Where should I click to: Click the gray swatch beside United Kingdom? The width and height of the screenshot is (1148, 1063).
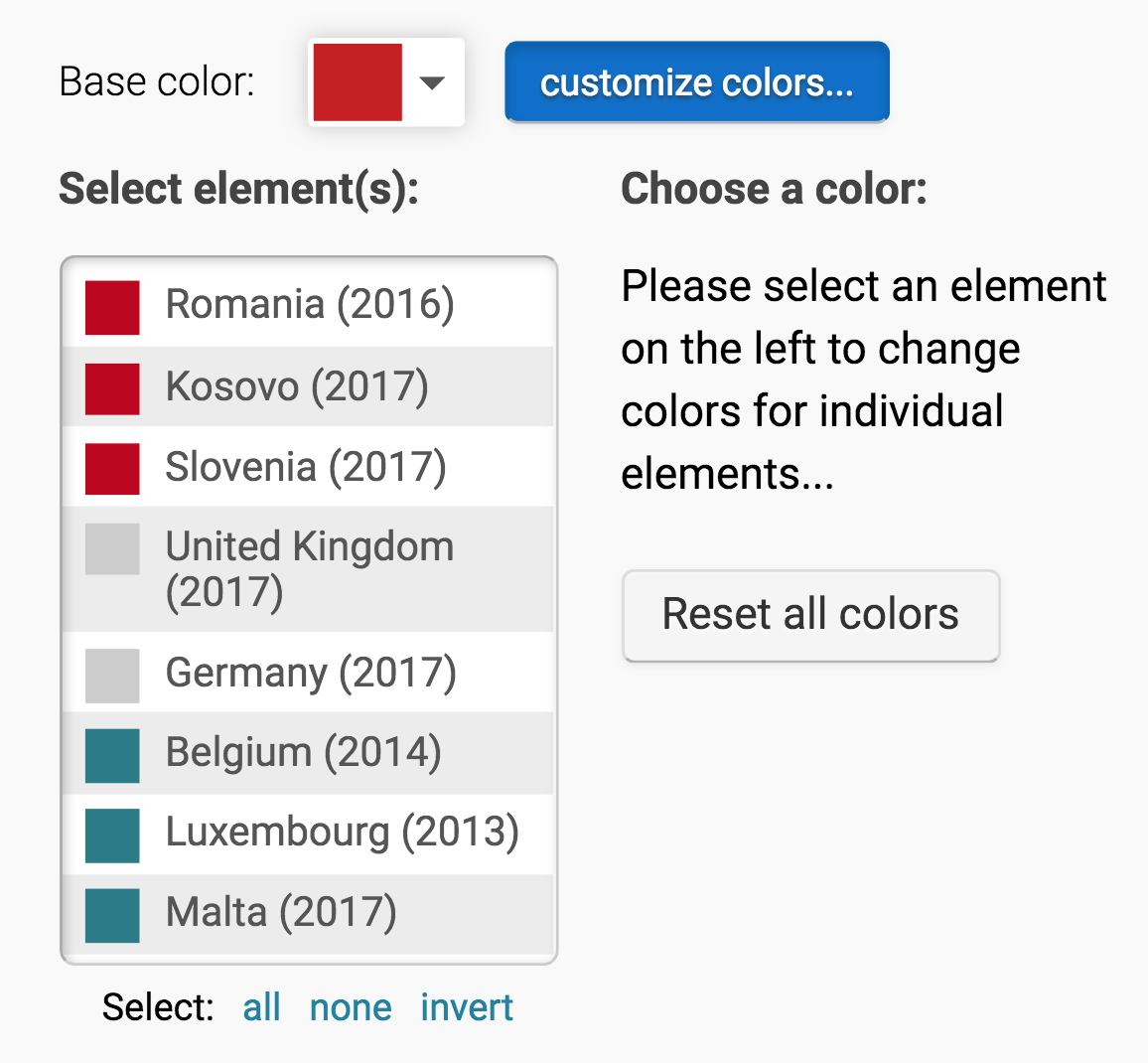point(112,549)
